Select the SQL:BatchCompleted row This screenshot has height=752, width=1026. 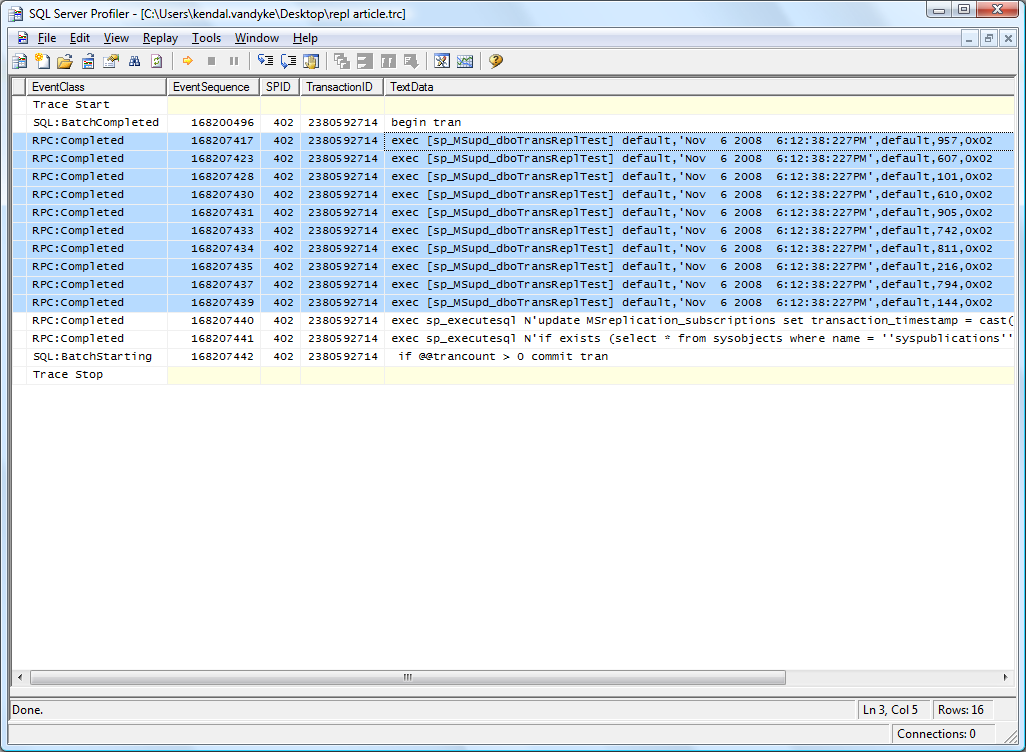[x=513, y=122]
